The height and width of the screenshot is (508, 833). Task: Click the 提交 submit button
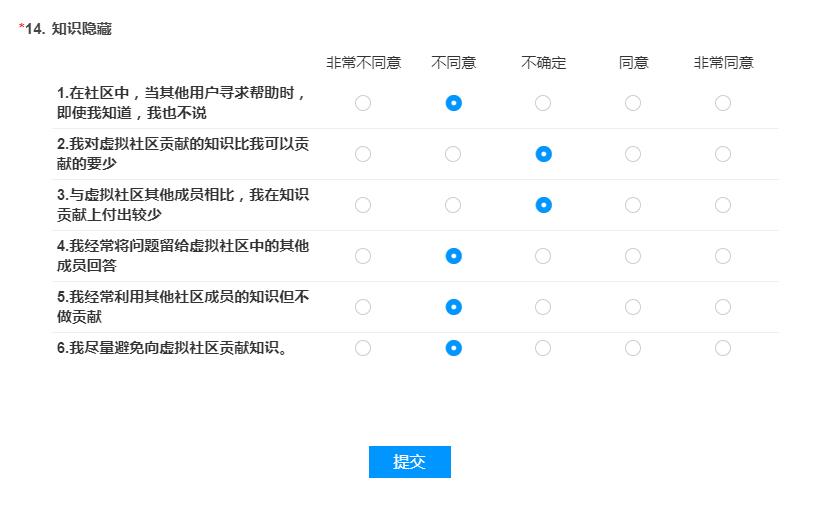coord(410,462)
